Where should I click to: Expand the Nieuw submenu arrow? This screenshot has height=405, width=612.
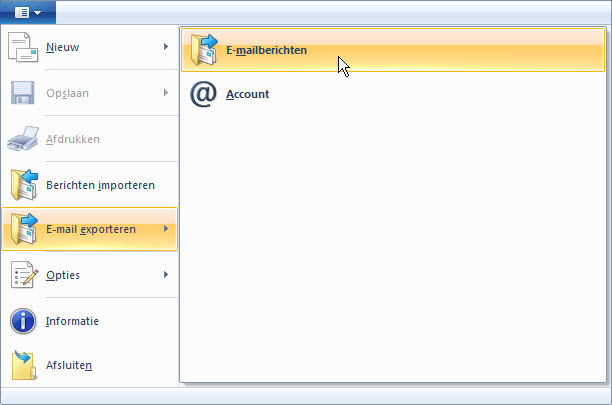(166, 47)
